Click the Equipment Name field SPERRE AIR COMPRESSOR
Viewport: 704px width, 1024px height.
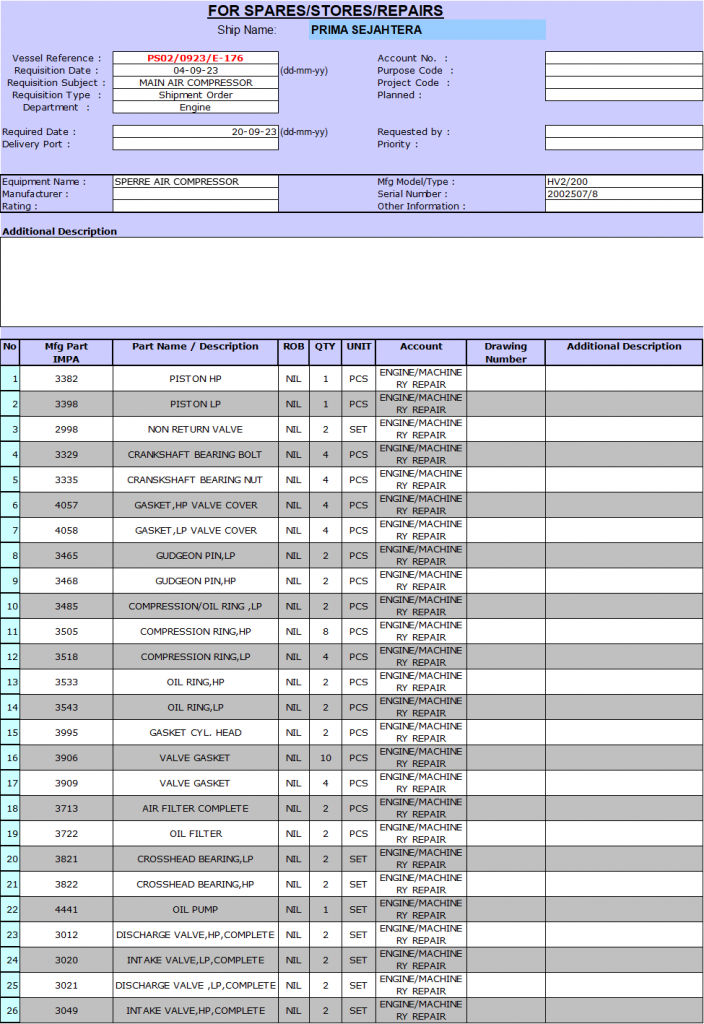click(195, 182)
